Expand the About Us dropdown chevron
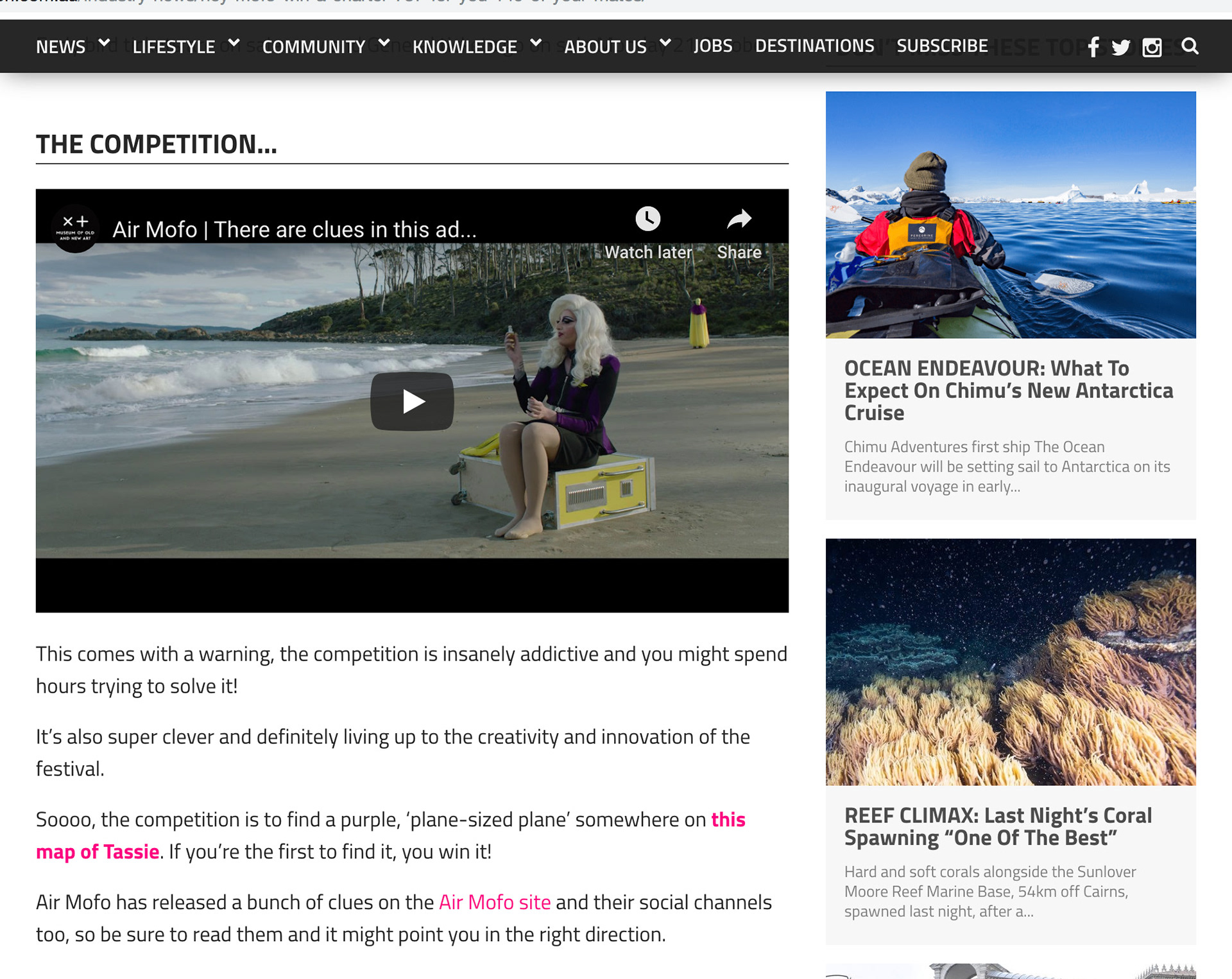 pos(665,43)
